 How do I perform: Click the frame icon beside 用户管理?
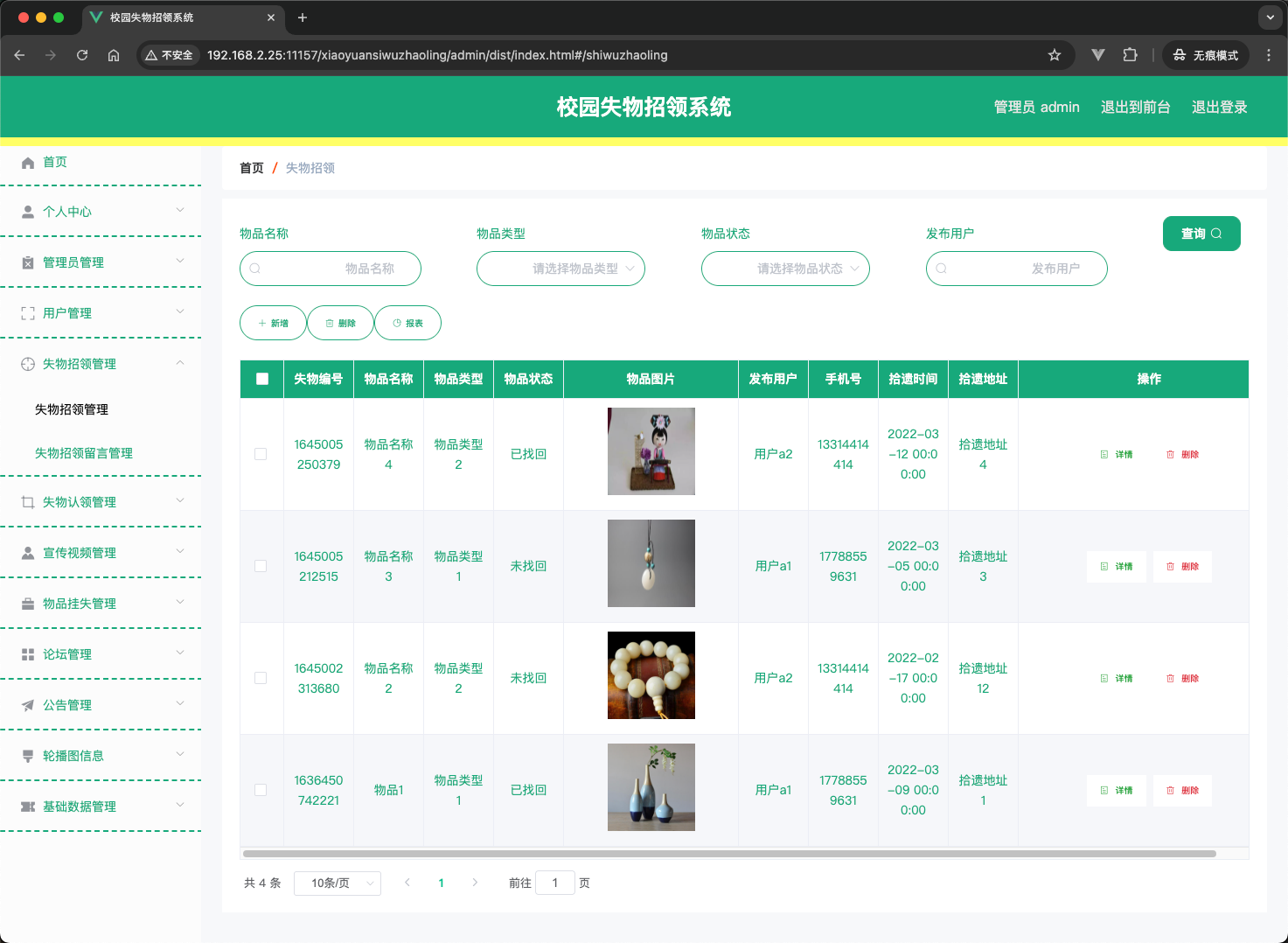28,313
